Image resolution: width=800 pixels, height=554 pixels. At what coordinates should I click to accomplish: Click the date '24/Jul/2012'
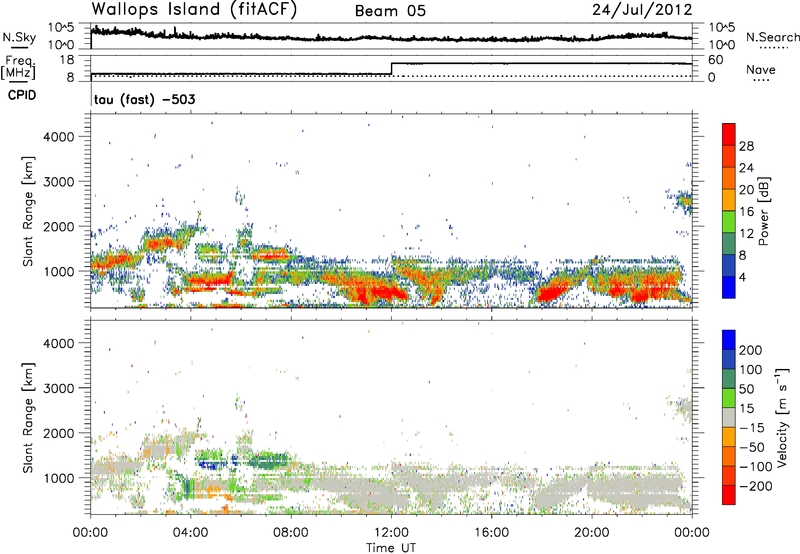(642, 10)
